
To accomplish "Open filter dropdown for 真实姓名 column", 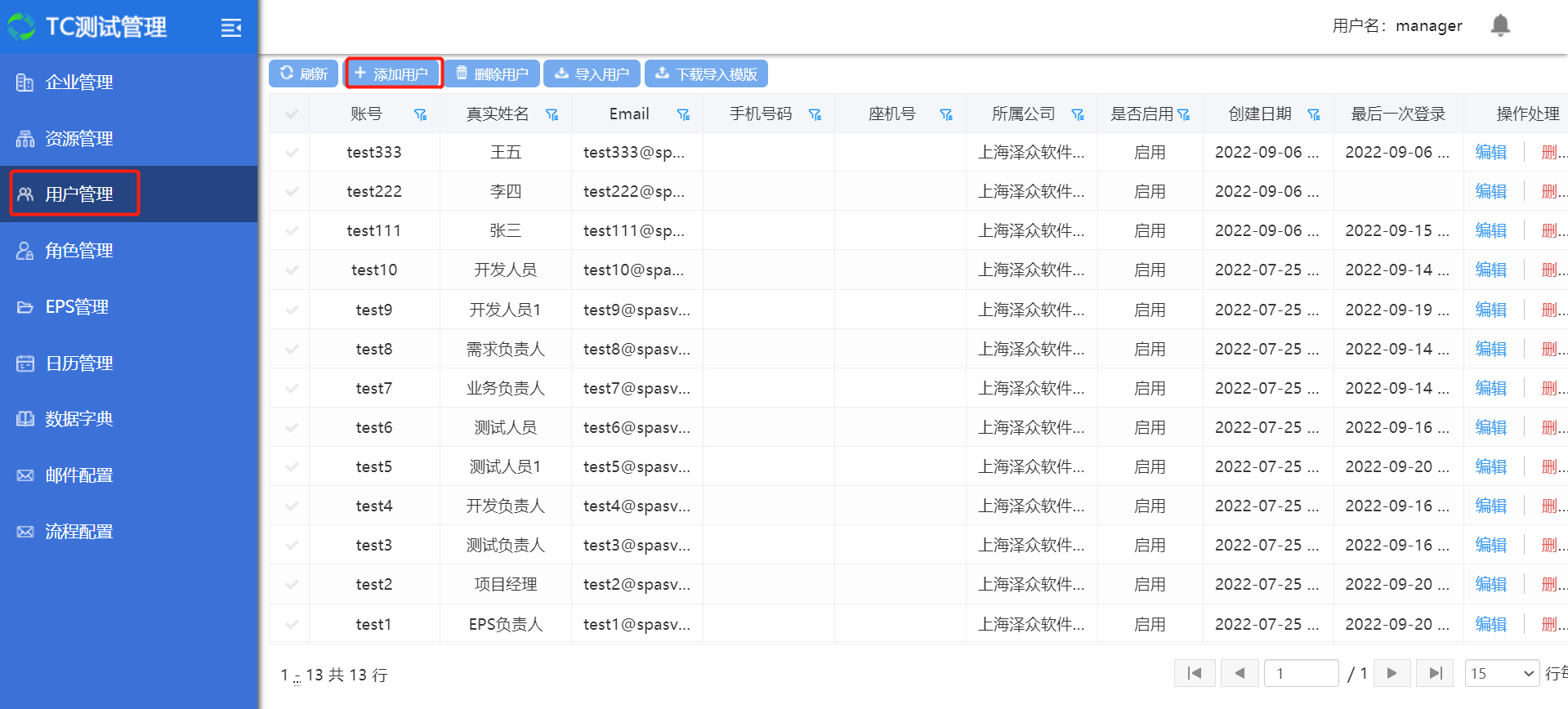I will [552, 115].
